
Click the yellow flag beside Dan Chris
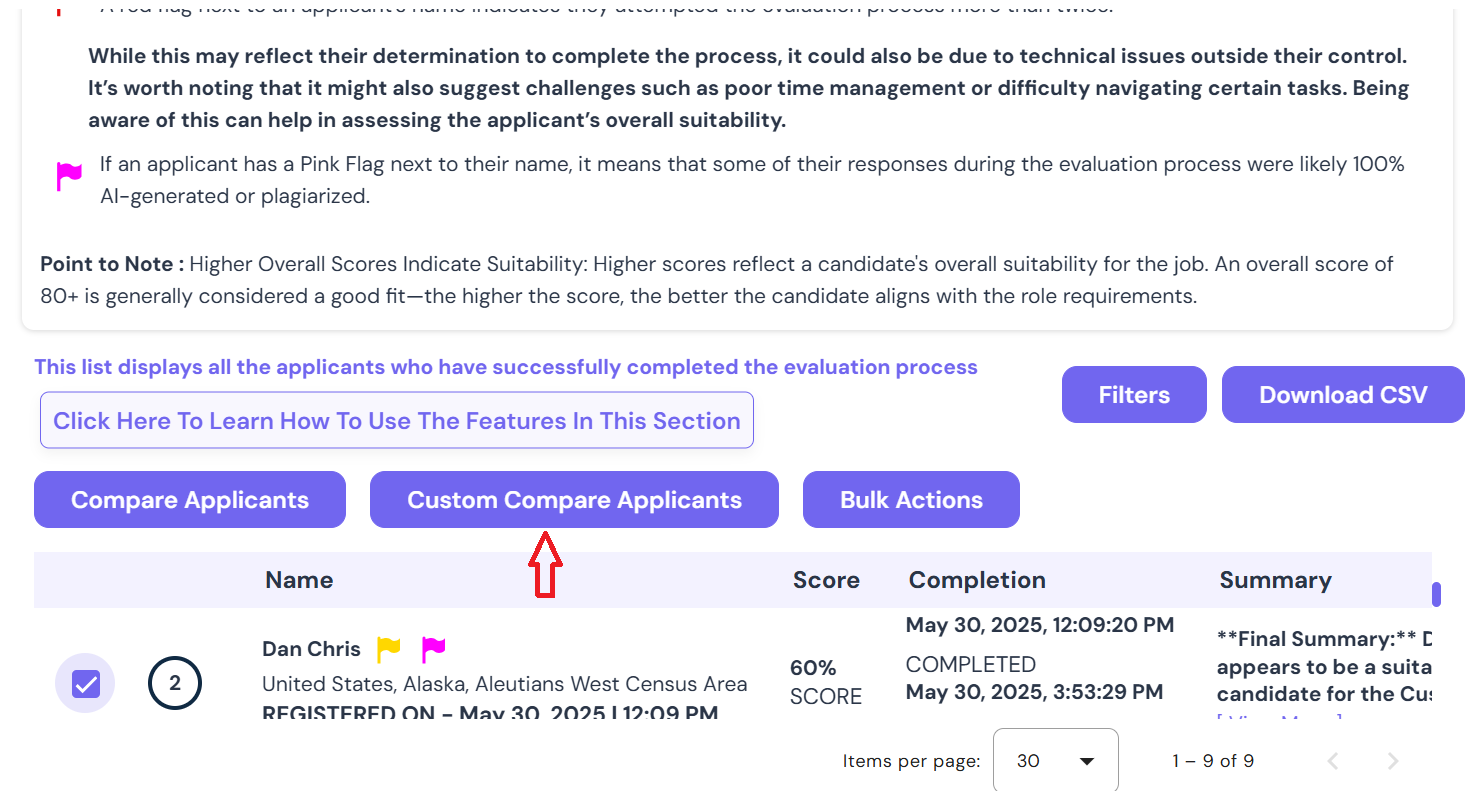tap(389, 650)
